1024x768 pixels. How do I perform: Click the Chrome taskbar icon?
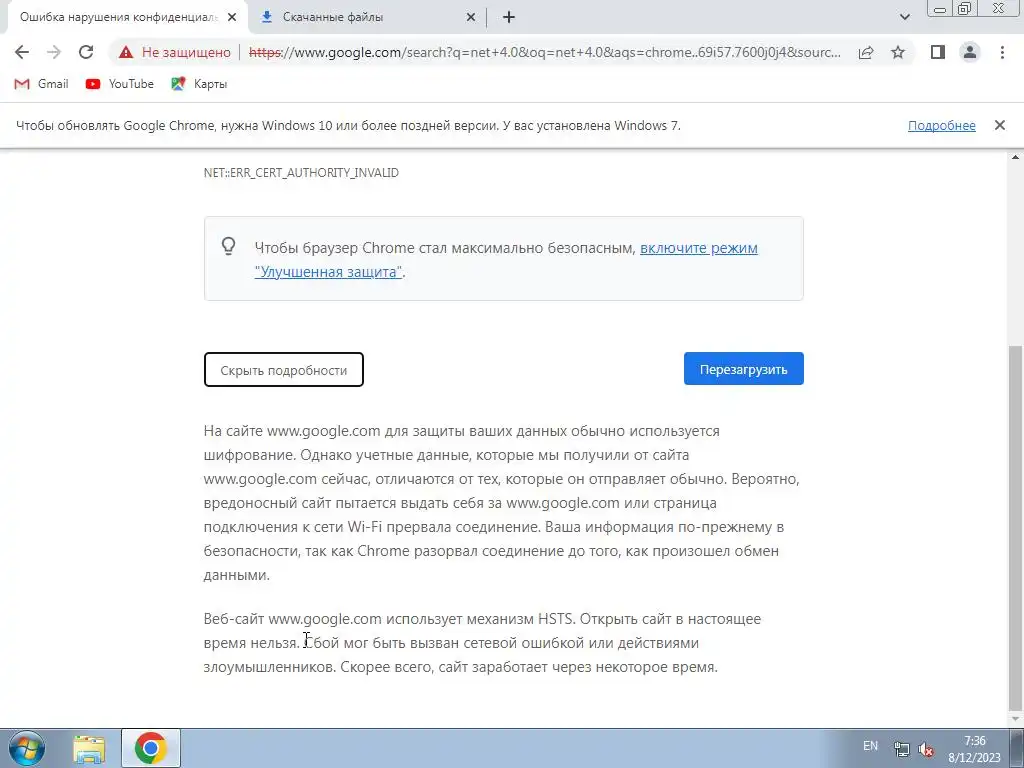150,748
